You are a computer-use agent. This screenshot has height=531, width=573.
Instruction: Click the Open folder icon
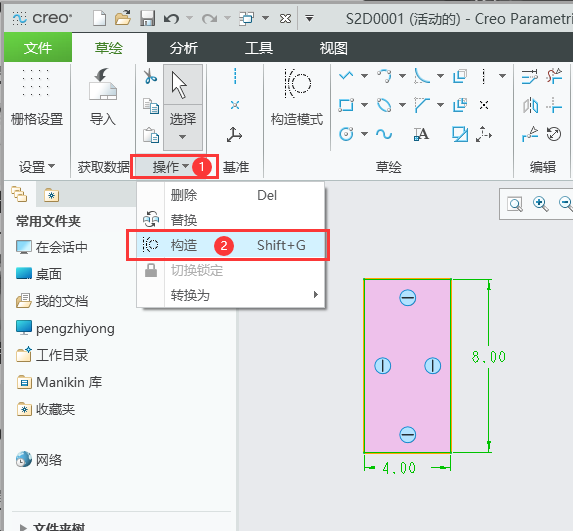(123, 18)
